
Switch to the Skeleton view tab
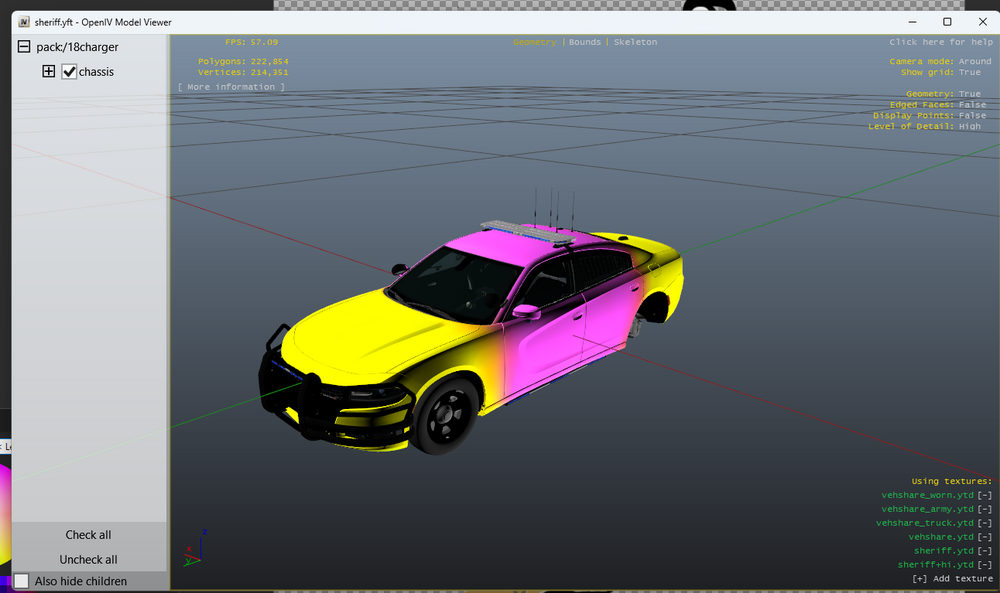click(x=635, y=42)
